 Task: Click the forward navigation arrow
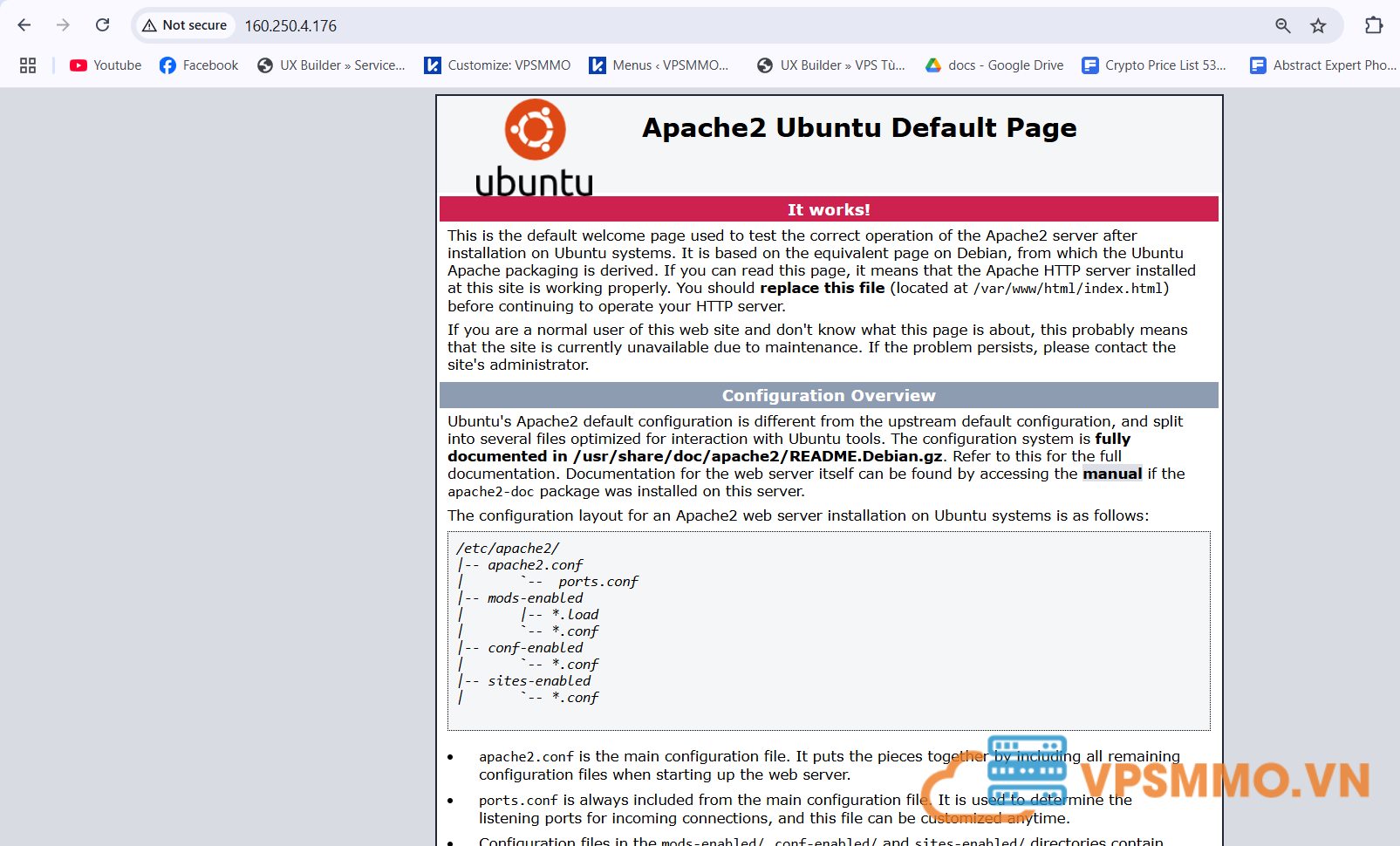62,25
